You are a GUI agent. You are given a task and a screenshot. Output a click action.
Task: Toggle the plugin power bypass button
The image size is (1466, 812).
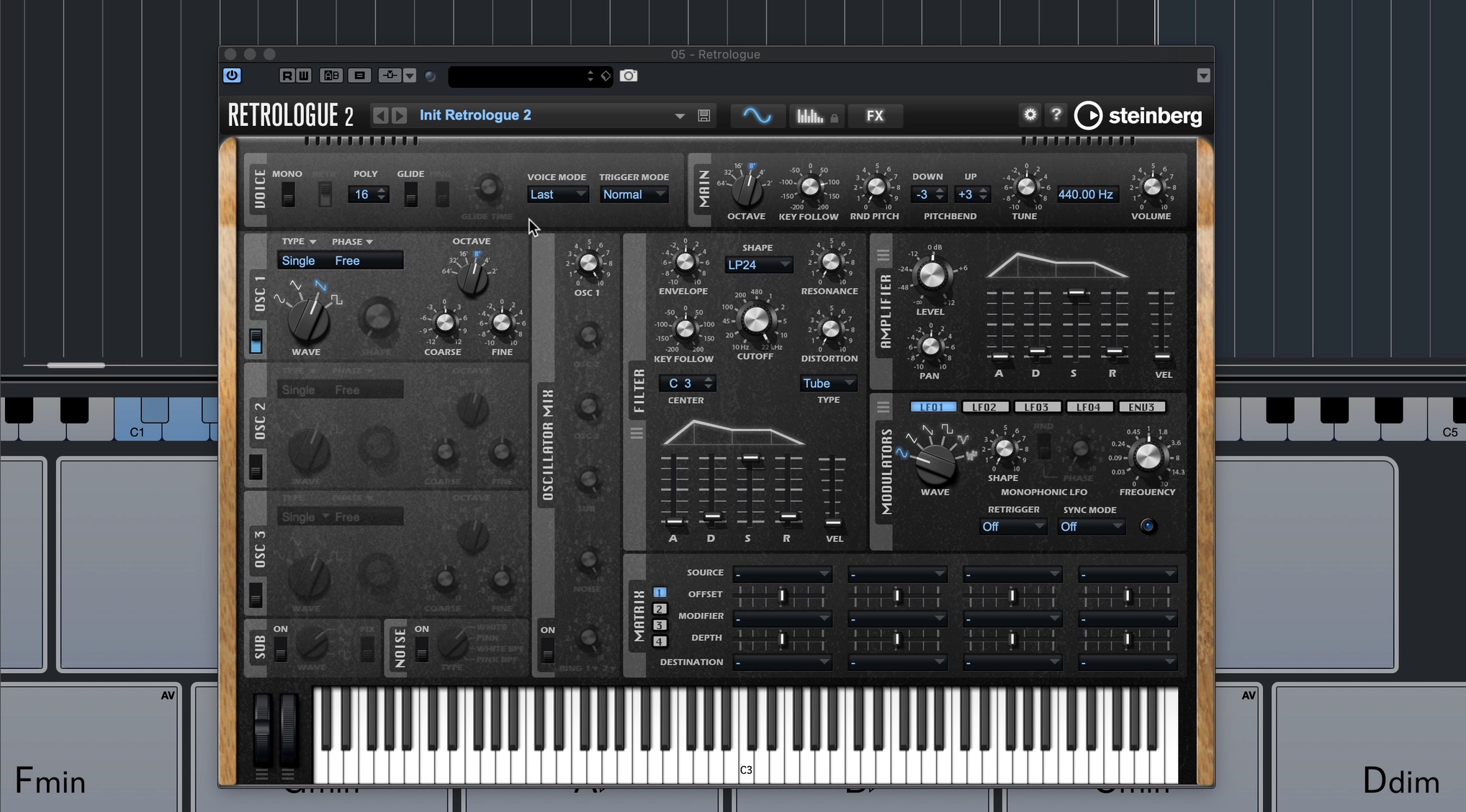pyautogui.click(x=232, y=76)
